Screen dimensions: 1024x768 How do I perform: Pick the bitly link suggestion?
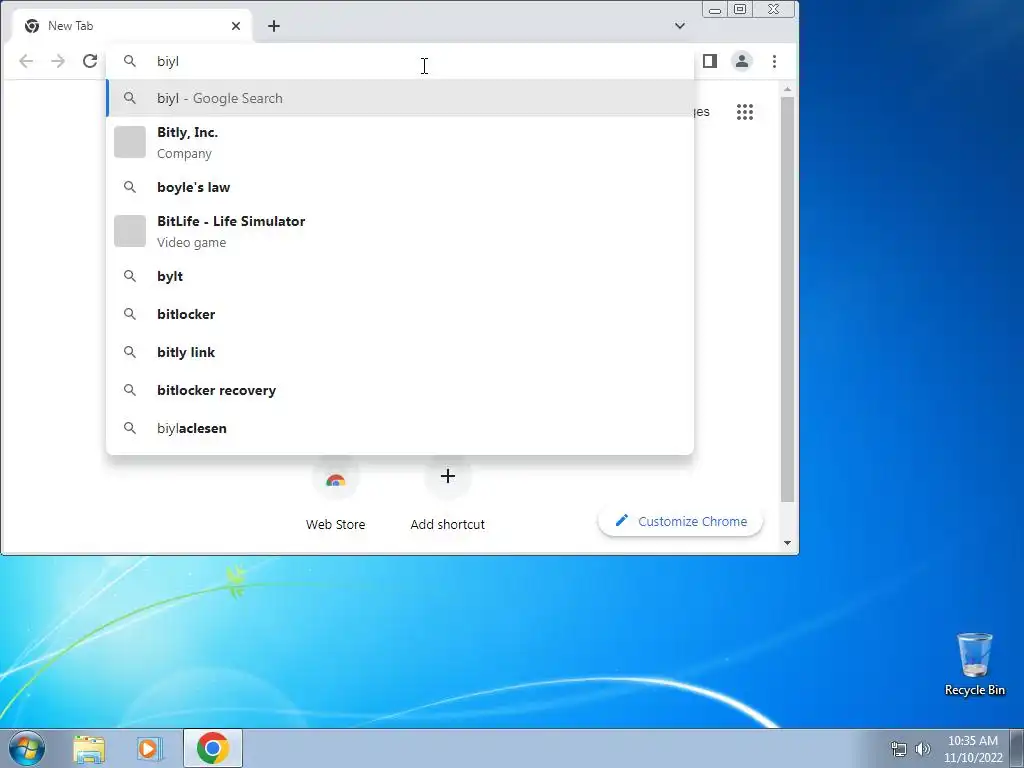point(400,352)
